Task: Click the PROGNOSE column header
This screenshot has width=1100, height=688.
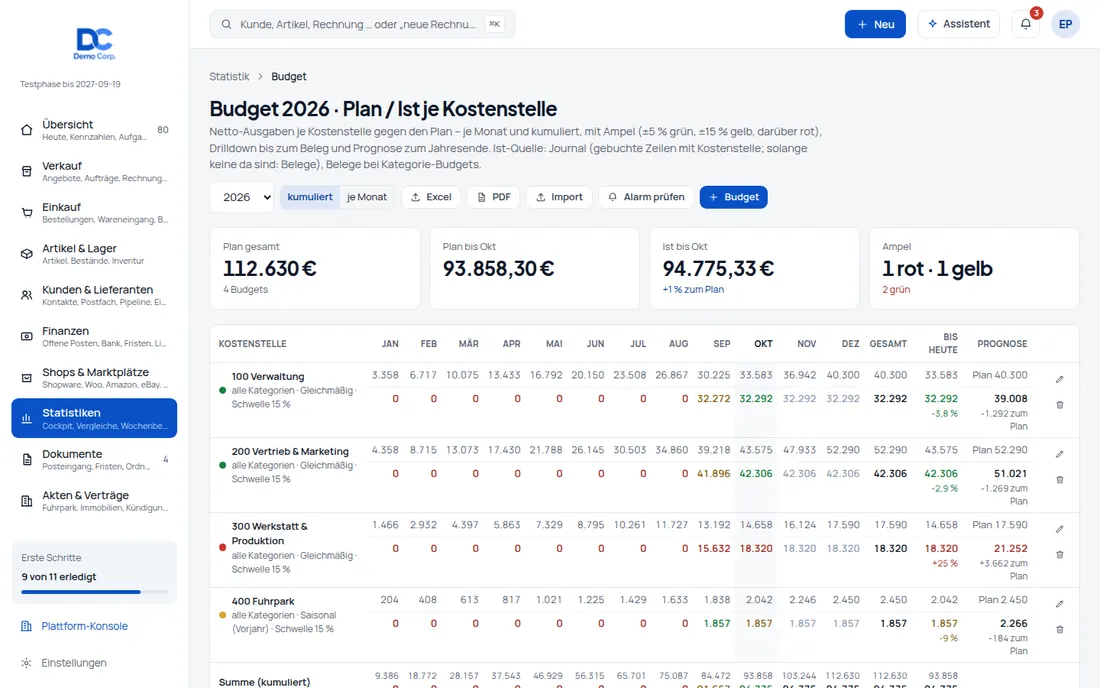Action: (1002, 344)
